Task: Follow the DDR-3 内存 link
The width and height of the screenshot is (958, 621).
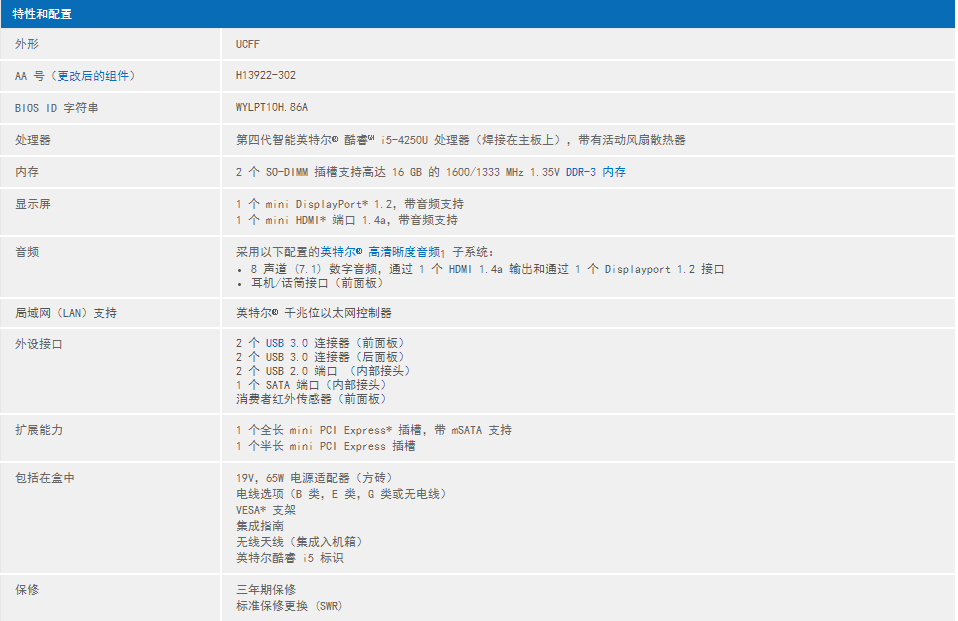Action: click(x=596, y=172)
